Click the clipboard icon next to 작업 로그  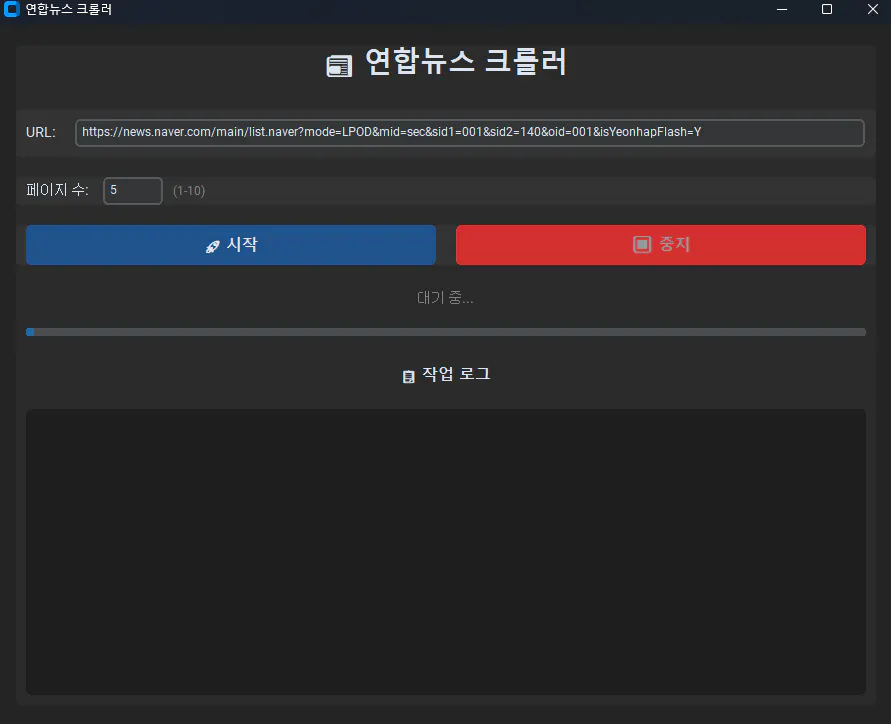[409, 376]
